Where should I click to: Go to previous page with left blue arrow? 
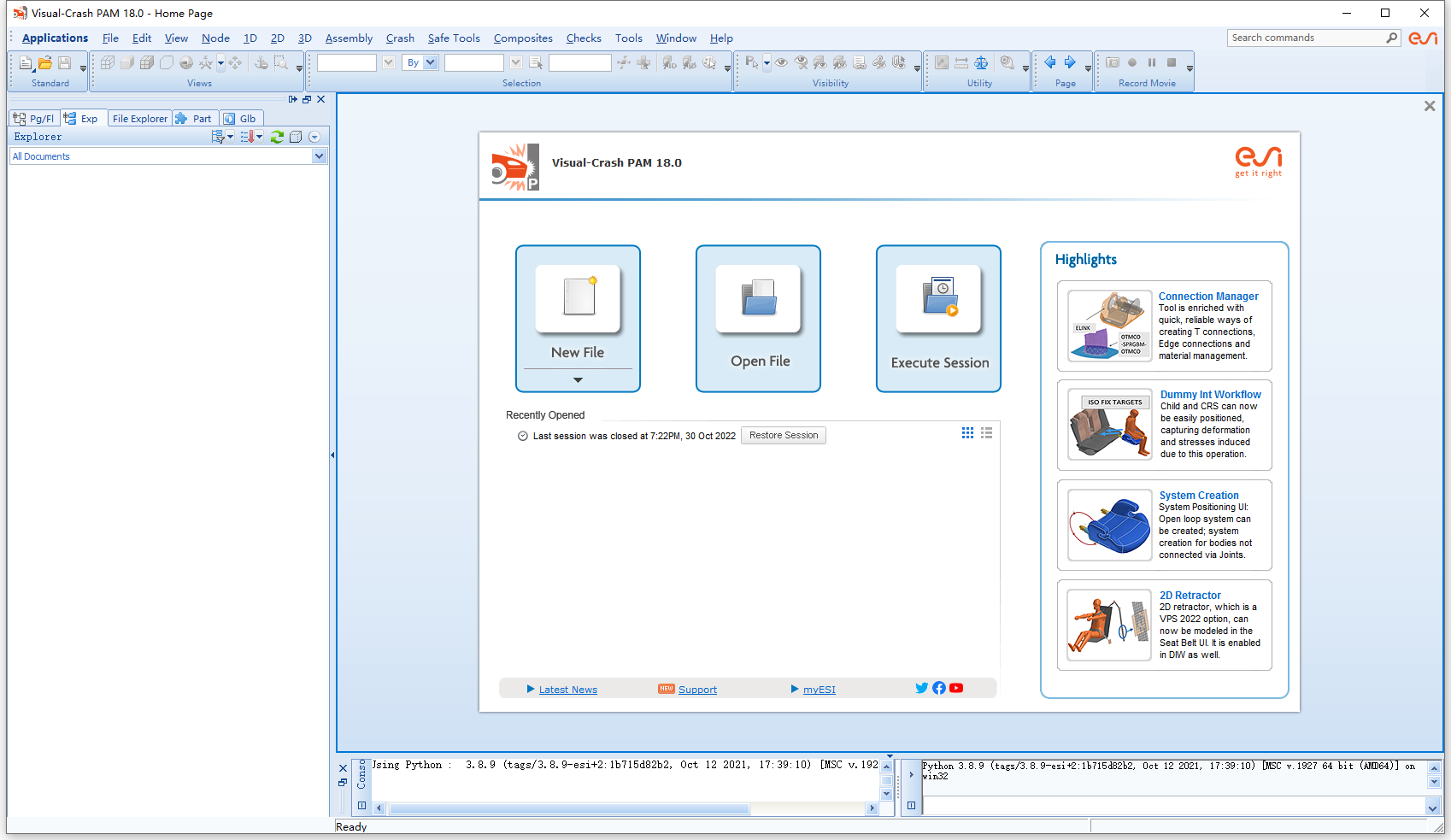pyautogui.click(x=1050, y=62)
